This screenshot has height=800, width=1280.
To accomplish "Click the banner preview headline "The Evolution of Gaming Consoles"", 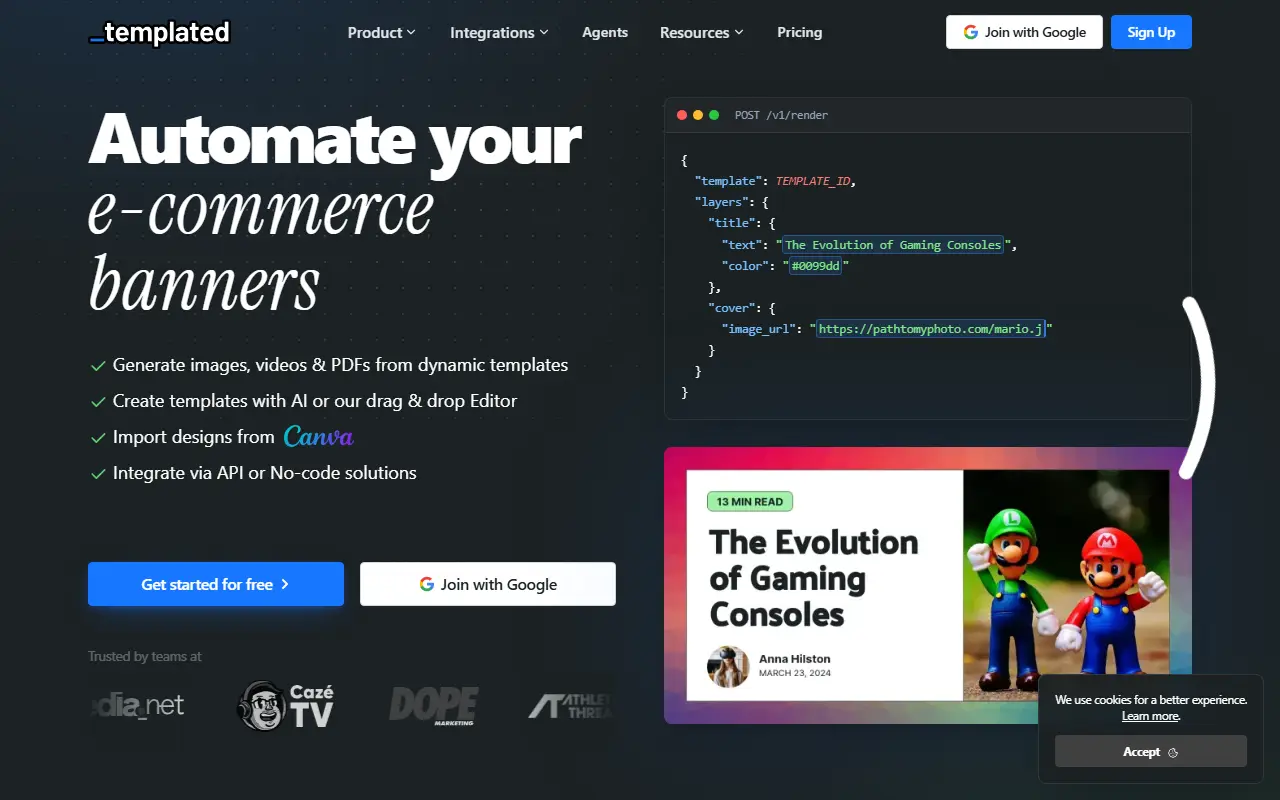I will tap(814, 578).
